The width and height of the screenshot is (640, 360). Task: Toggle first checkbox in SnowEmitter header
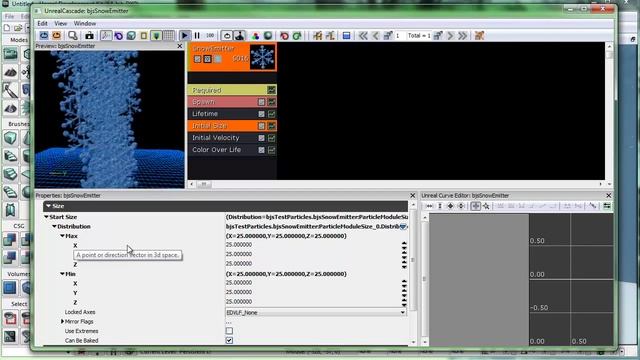tap(198, 59)
